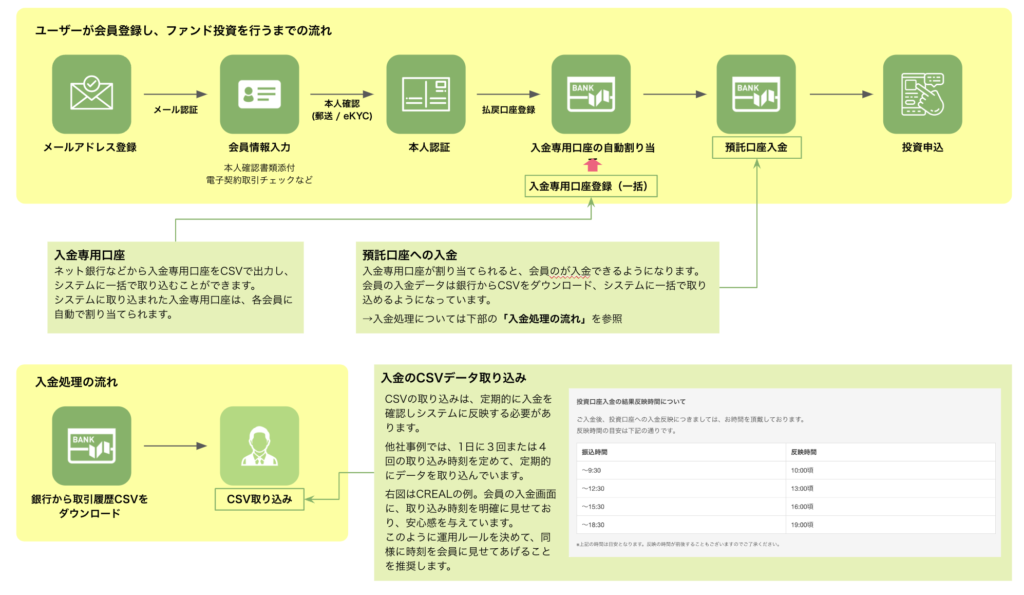
Task: Click bank icon above 銀行から取引履歴CSVをダウンロード
Action: point(91,446)
